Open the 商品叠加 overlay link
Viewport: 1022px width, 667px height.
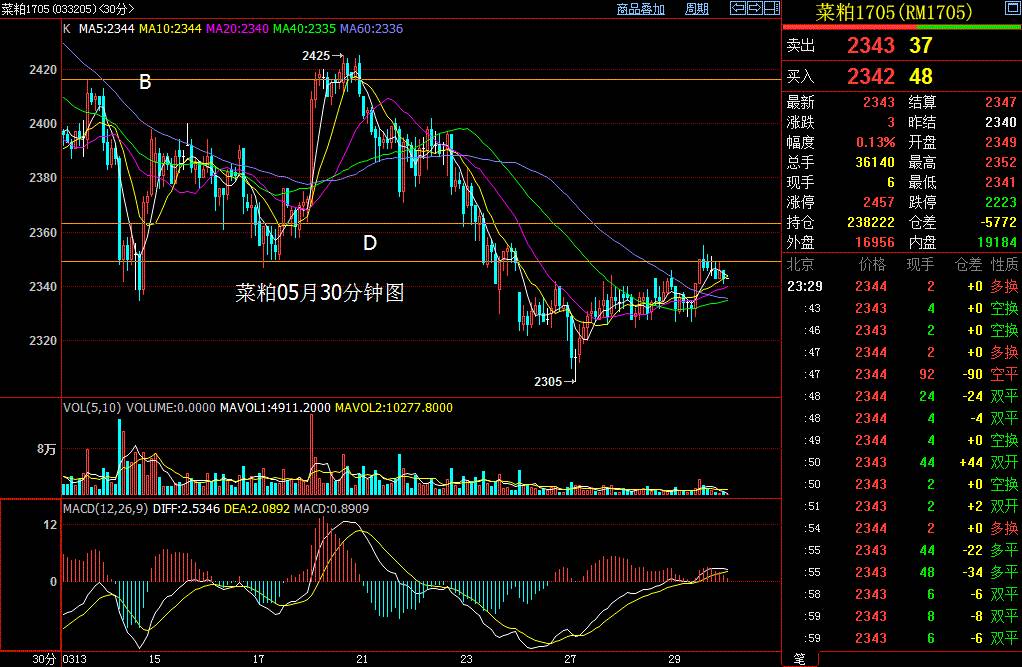pyautogui.click(x=641, y=8)
